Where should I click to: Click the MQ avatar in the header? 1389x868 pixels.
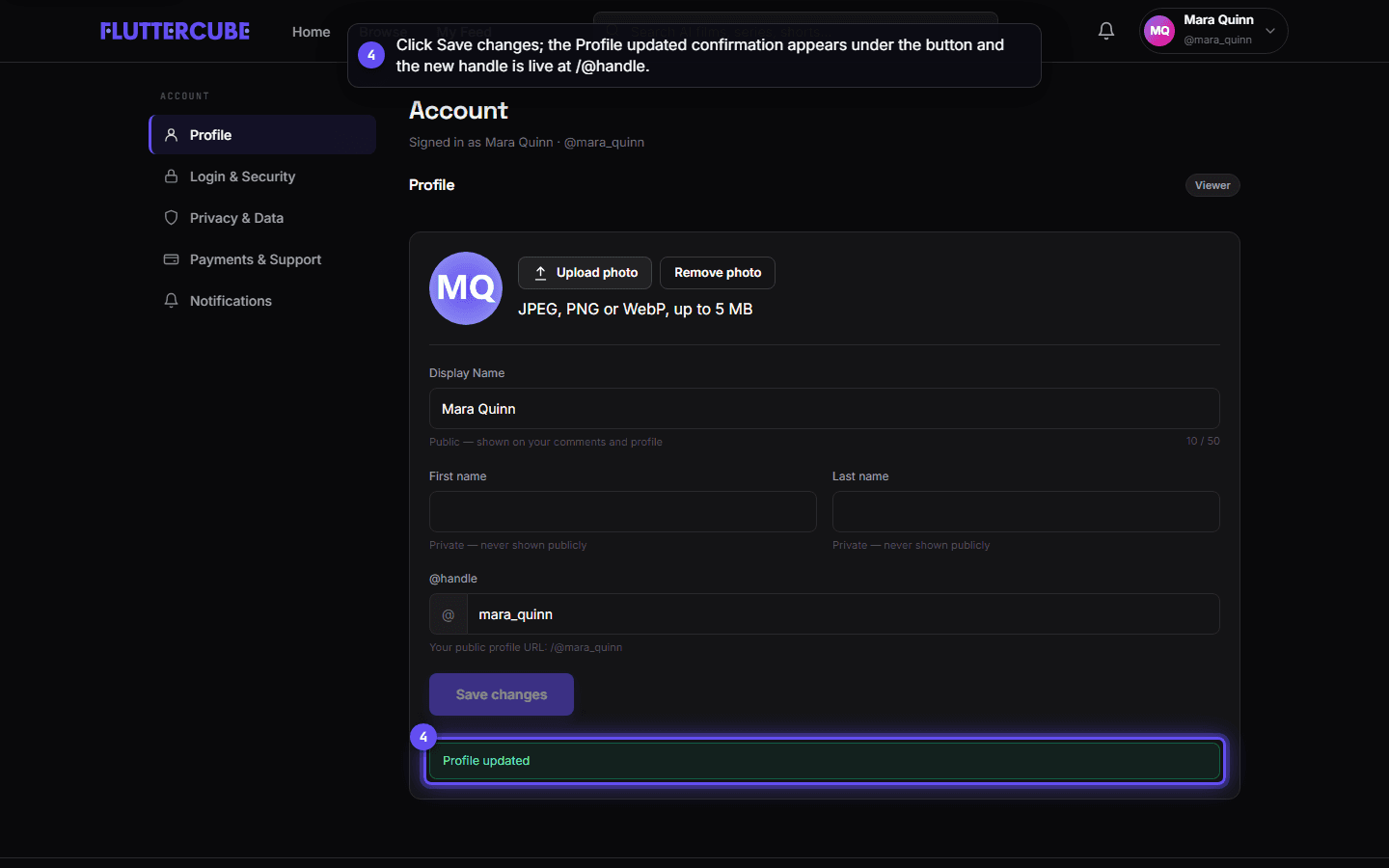pos(1159,31)
